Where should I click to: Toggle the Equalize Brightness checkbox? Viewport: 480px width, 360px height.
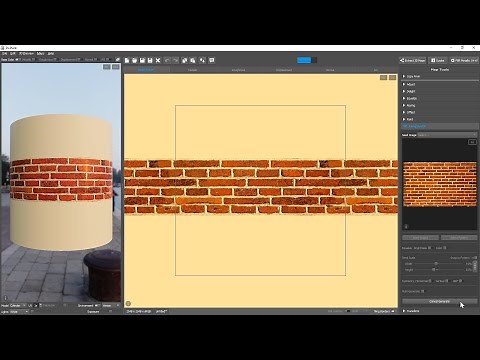(x=430, y=248)
